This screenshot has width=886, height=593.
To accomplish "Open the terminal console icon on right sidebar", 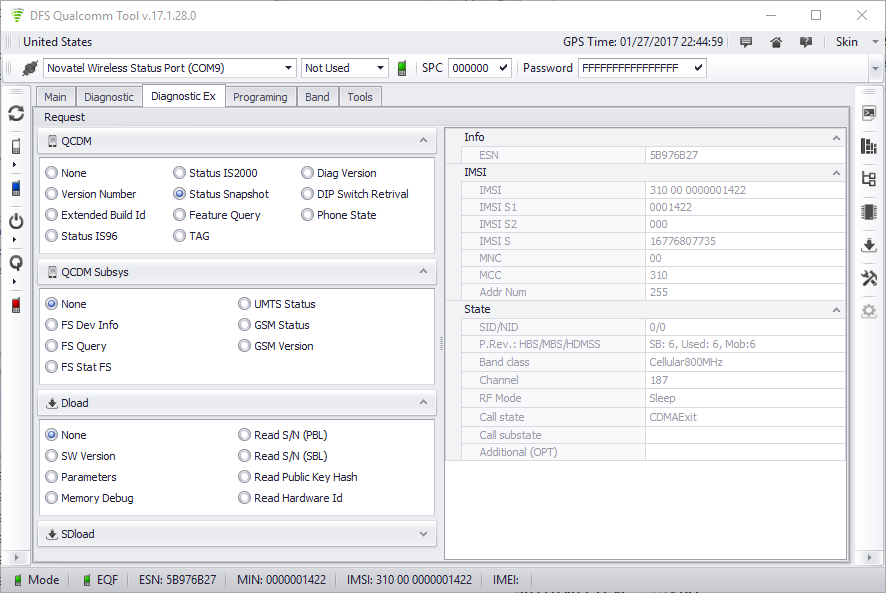I will click(x=868, y=113).
